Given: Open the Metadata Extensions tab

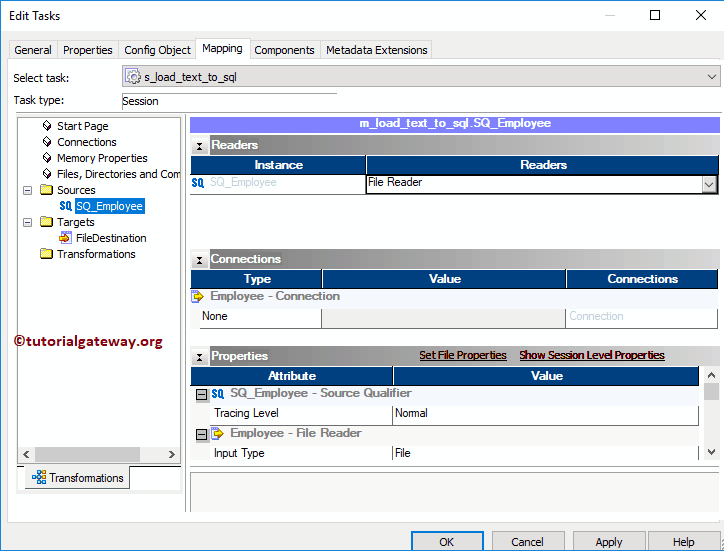Looking at the screenshot, I should pos(376,50).
